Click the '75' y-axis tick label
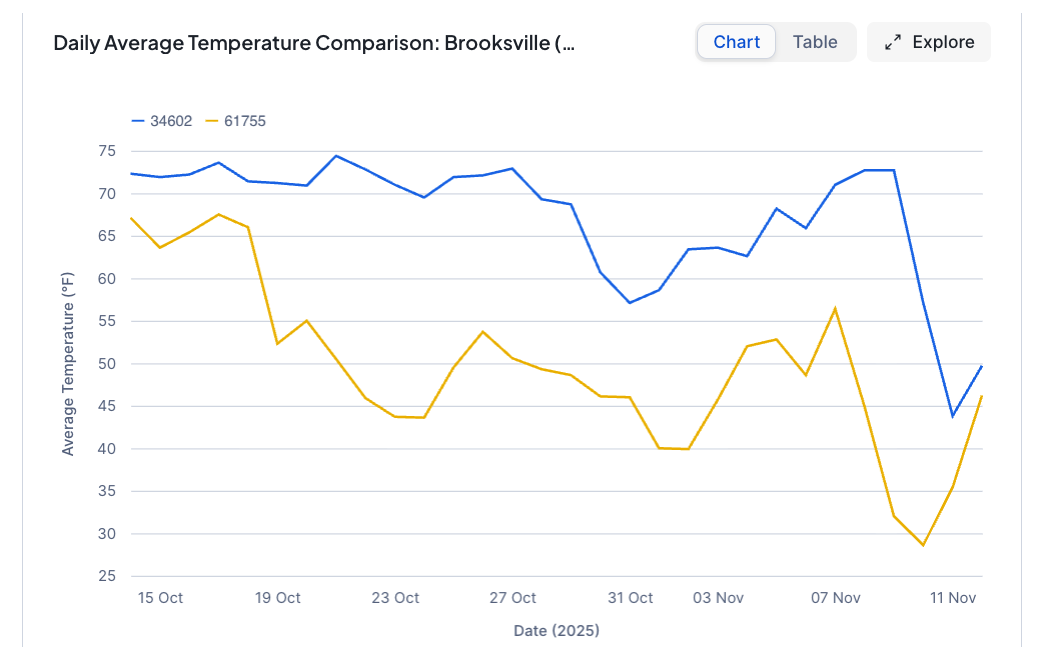This screenshot has width=1047, height=647. (x=107, y=151)
